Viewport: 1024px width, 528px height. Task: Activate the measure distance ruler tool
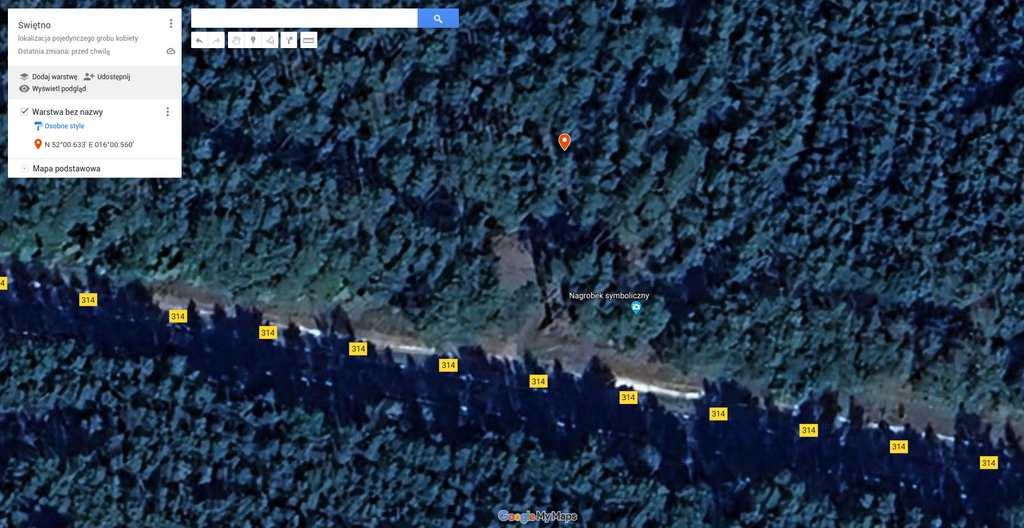point(309,41)
